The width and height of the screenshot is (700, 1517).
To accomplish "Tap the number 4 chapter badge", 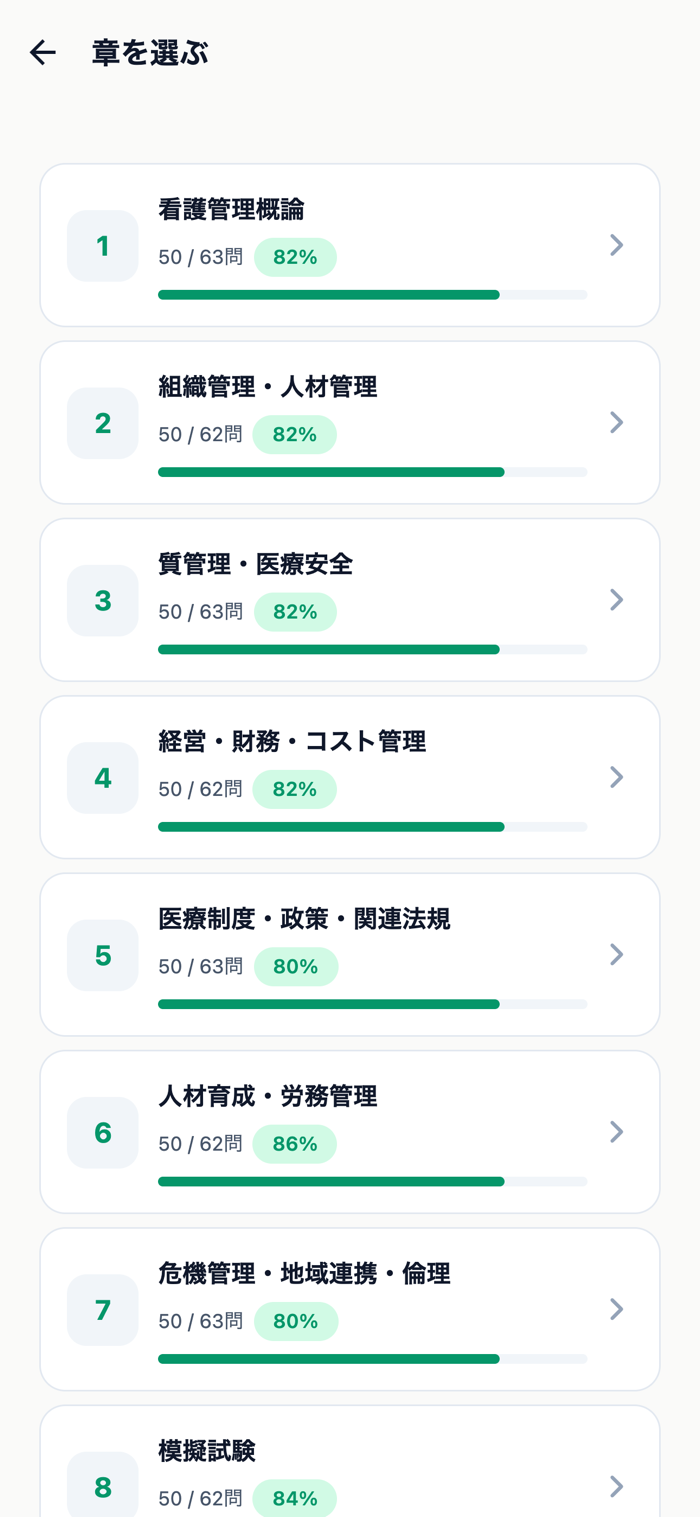I will 103,778.
